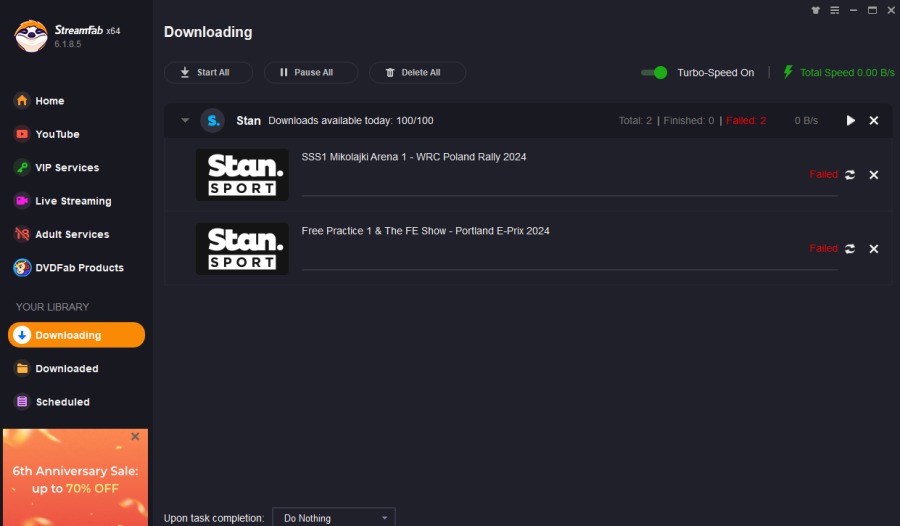Start the Stan group with play icon
The image size is (900, 526).
851,120
